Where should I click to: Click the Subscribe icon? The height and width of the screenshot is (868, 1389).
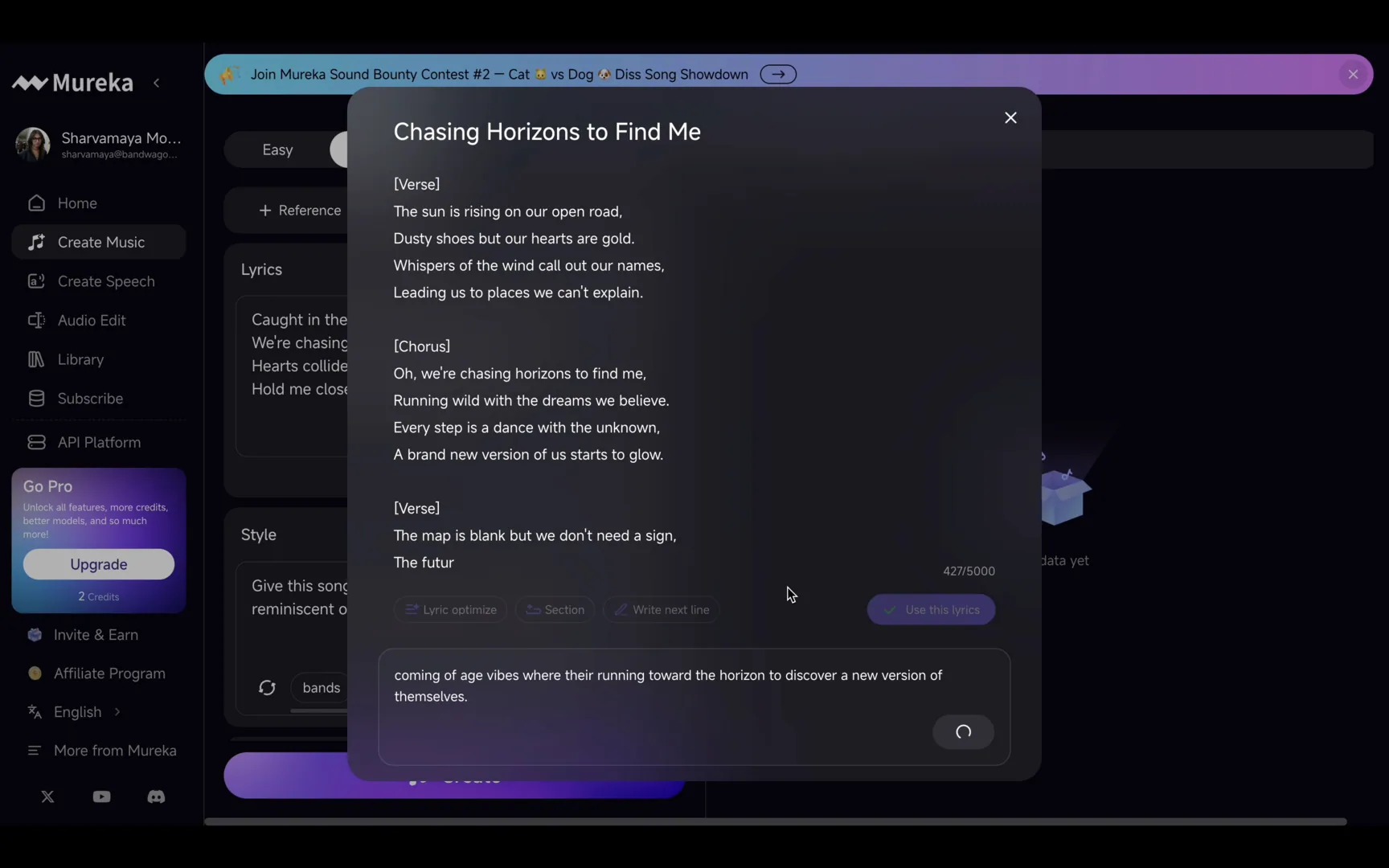click(36, 399)
